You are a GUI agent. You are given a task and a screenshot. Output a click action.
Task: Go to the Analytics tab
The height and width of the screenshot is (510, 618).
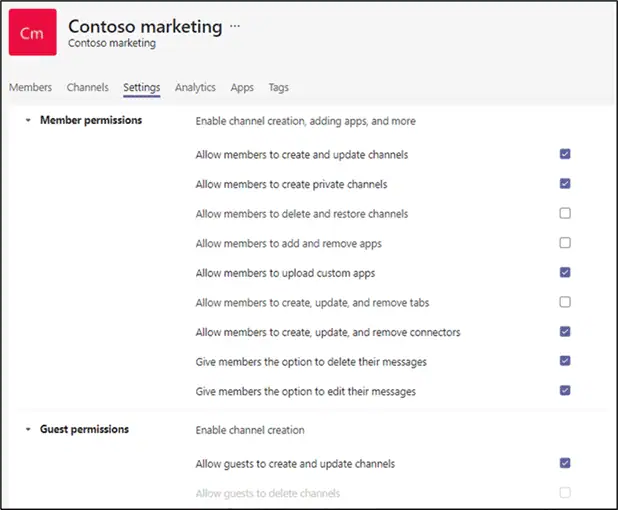click(x=195, y=87)
